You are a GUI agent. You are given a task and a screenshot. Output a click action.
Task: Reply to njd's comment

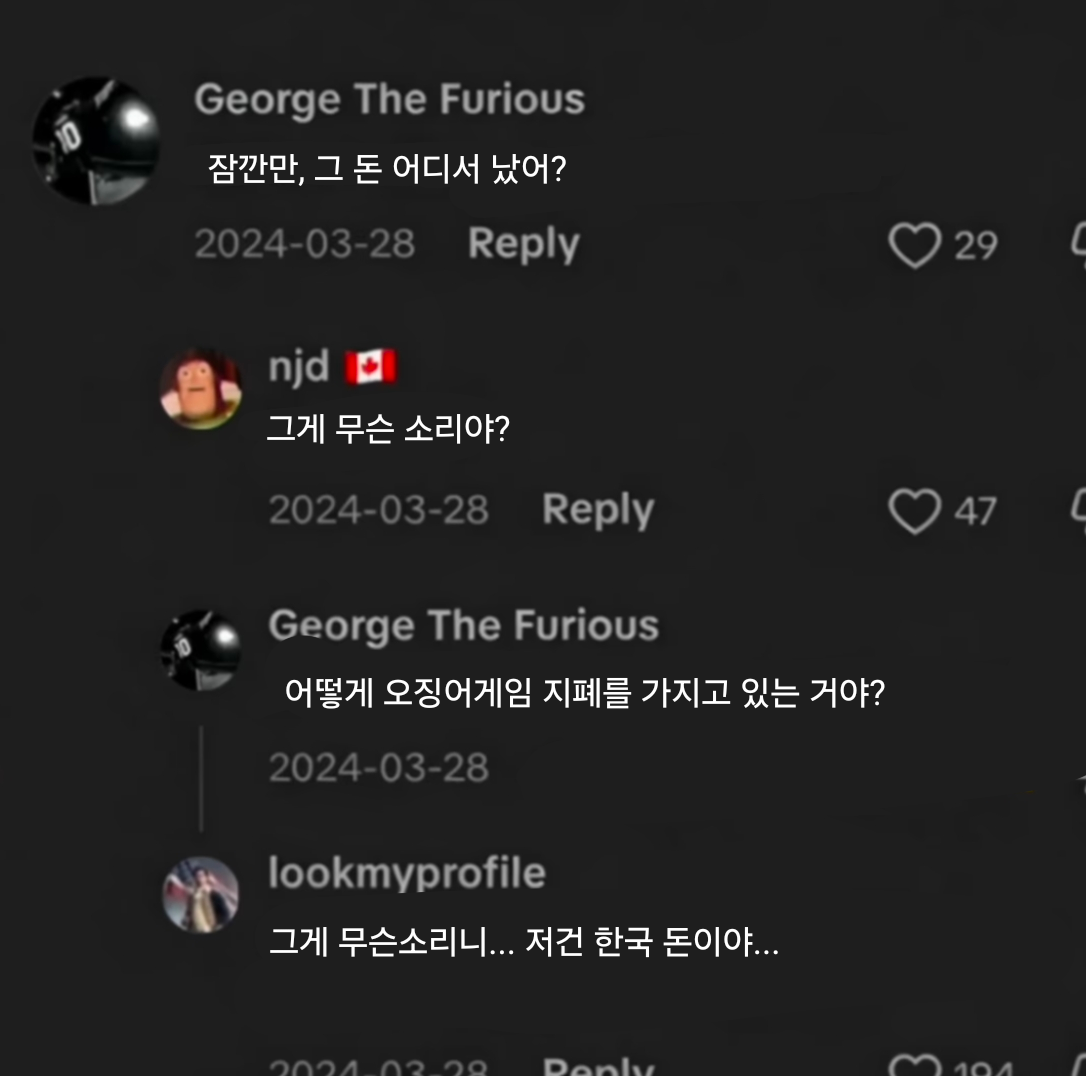pos(598,511)
